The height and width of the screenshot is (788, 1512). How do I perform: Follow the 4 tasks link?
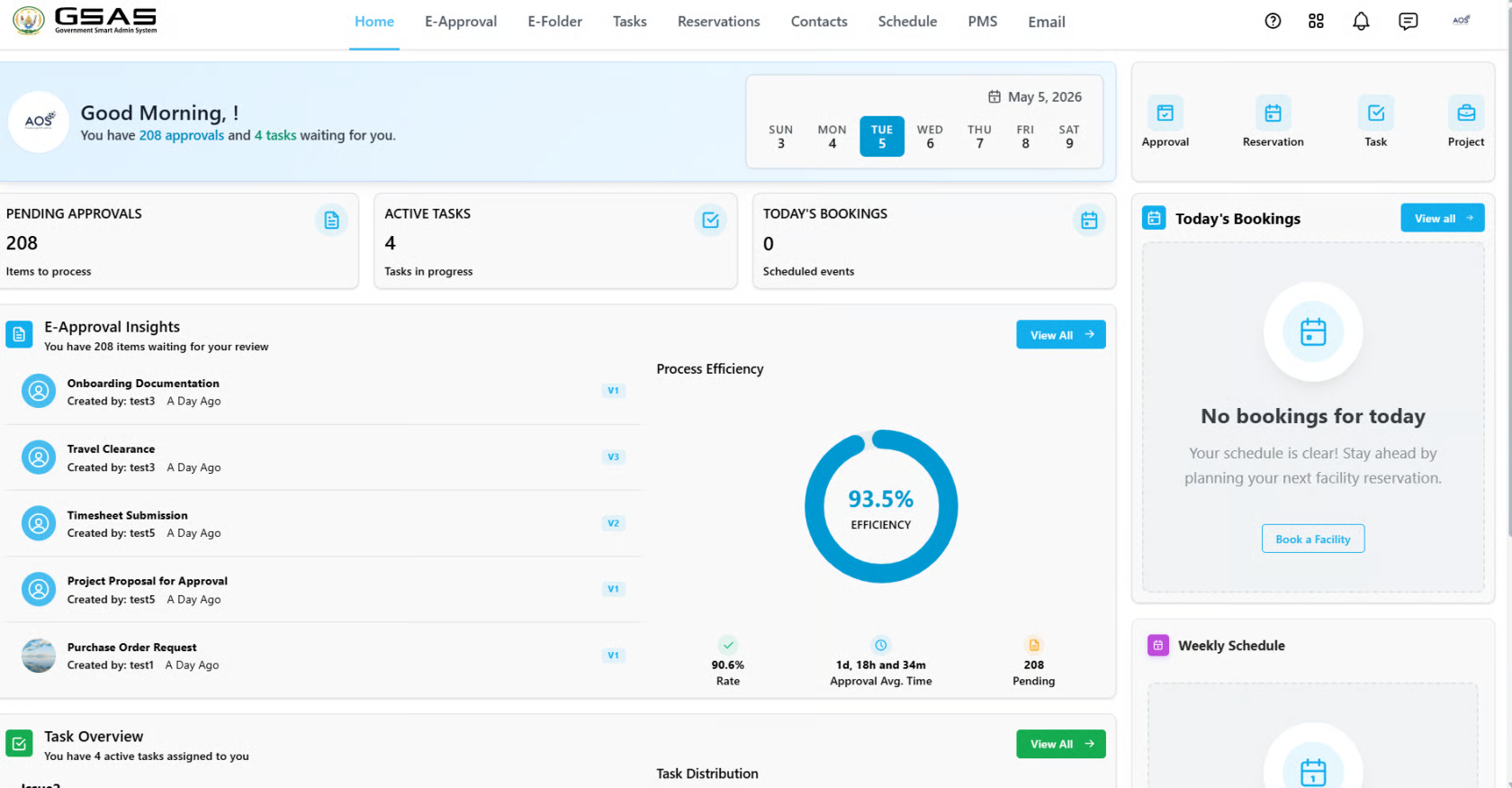(x=275, y=135)
